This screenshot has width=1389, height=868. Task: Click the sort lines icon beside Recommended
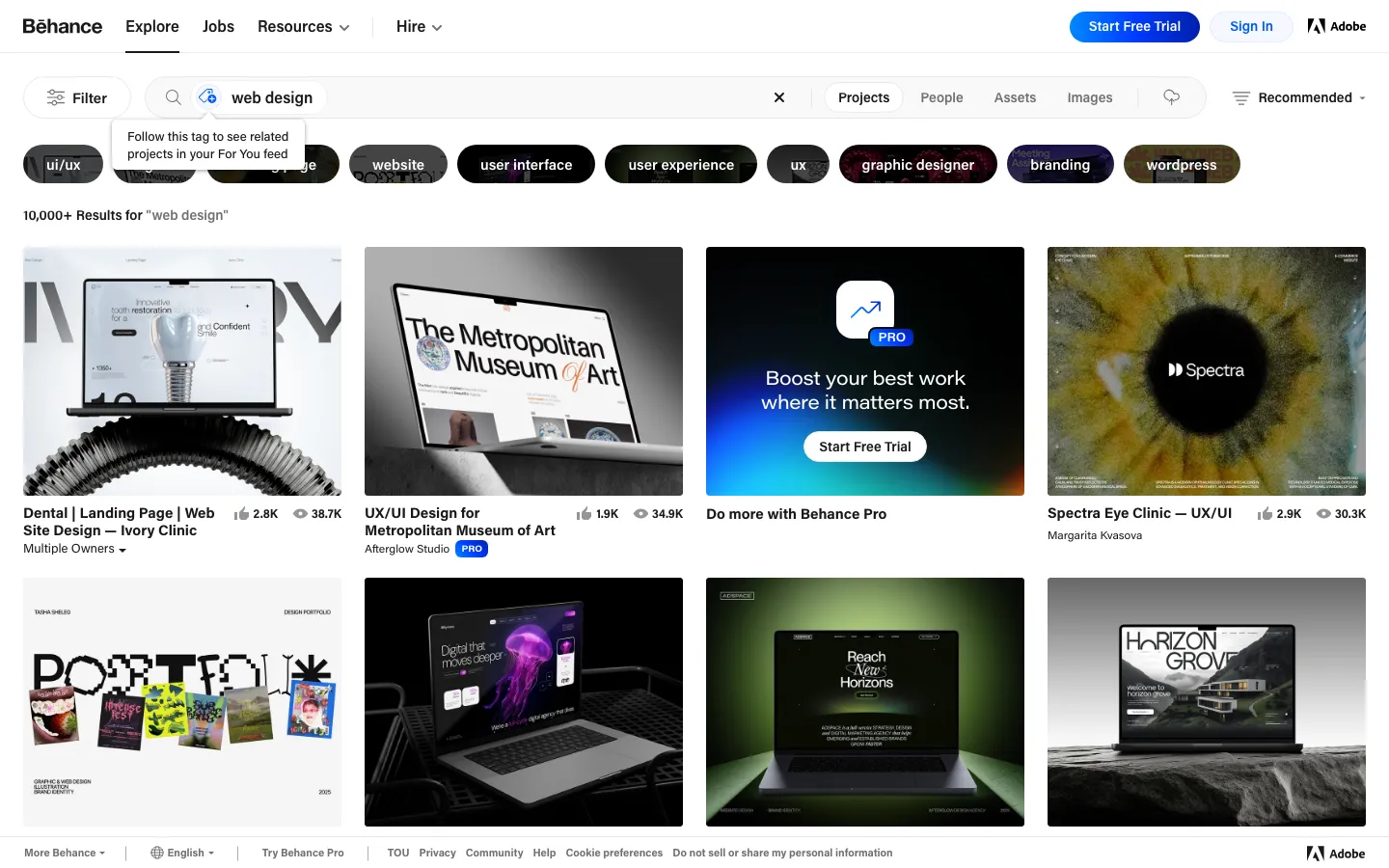click(1241, 98)
